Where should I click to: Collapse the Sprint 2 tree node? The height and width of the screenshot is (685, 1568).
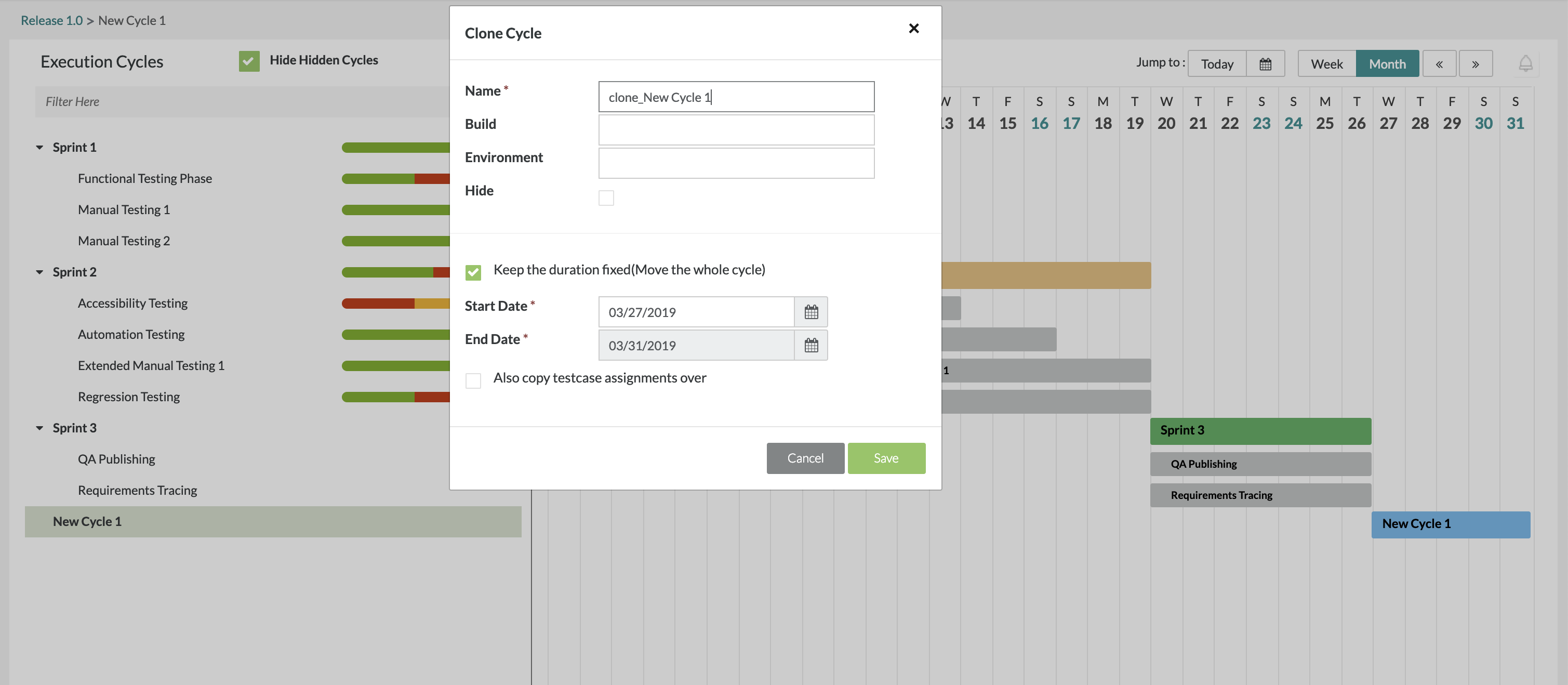pos(39,272)
